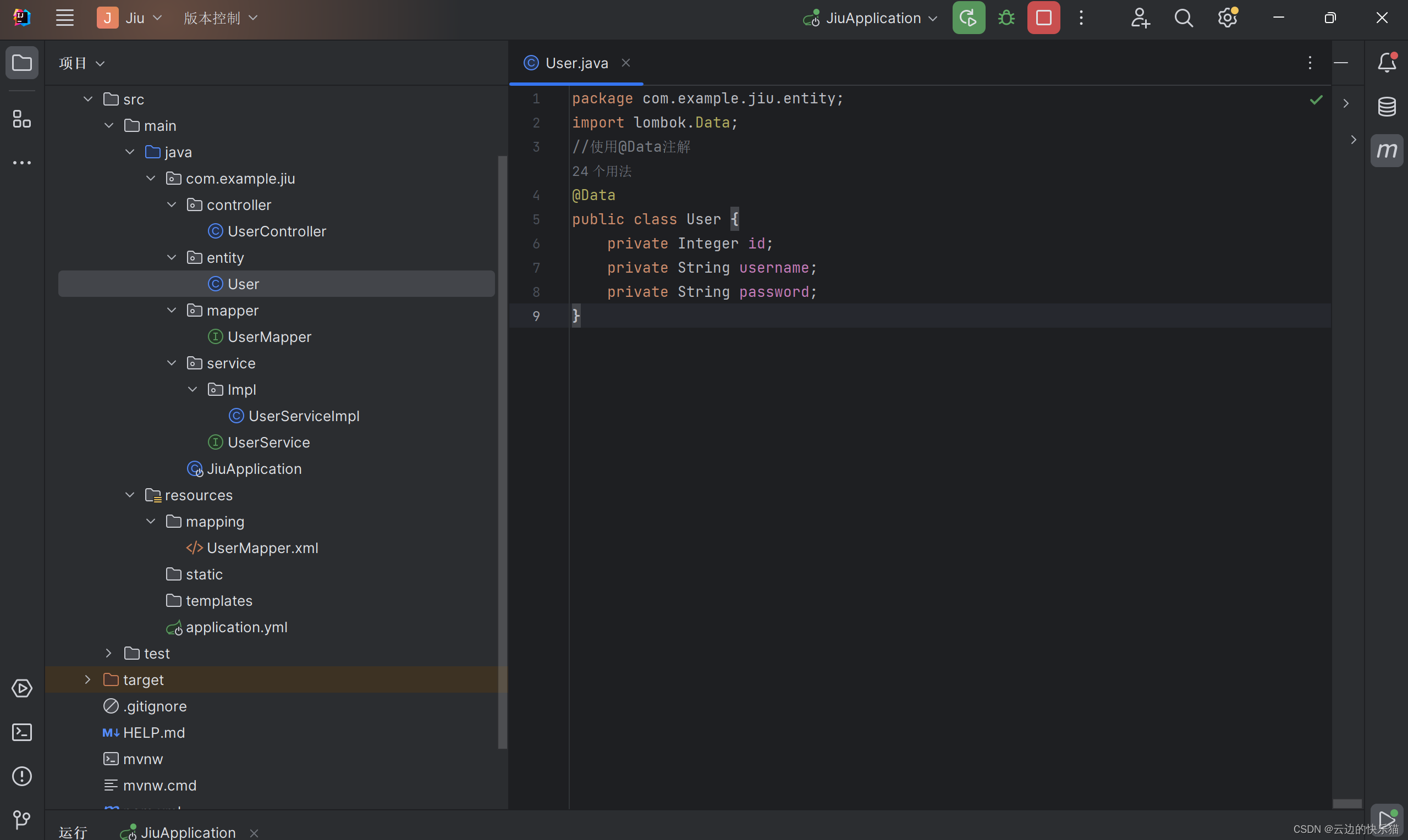Image resolution: width=1408 pixels, height=840 pixels.
Task: Open the Structure tool window
Action: (x=21, y=119)
